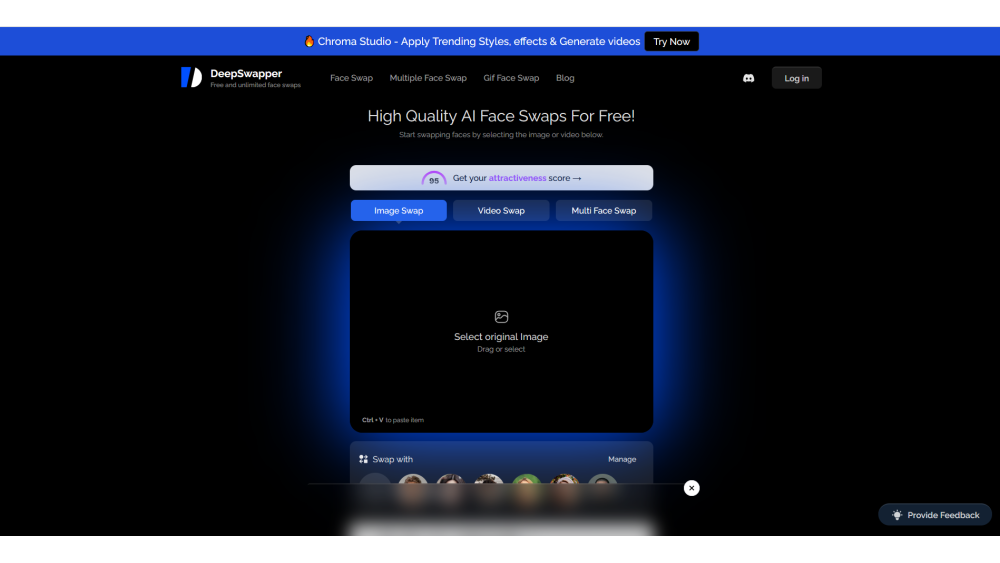The image size is (1000, 563).
Task: Click the Swap with faces icon
Action: tap(363, 460)
